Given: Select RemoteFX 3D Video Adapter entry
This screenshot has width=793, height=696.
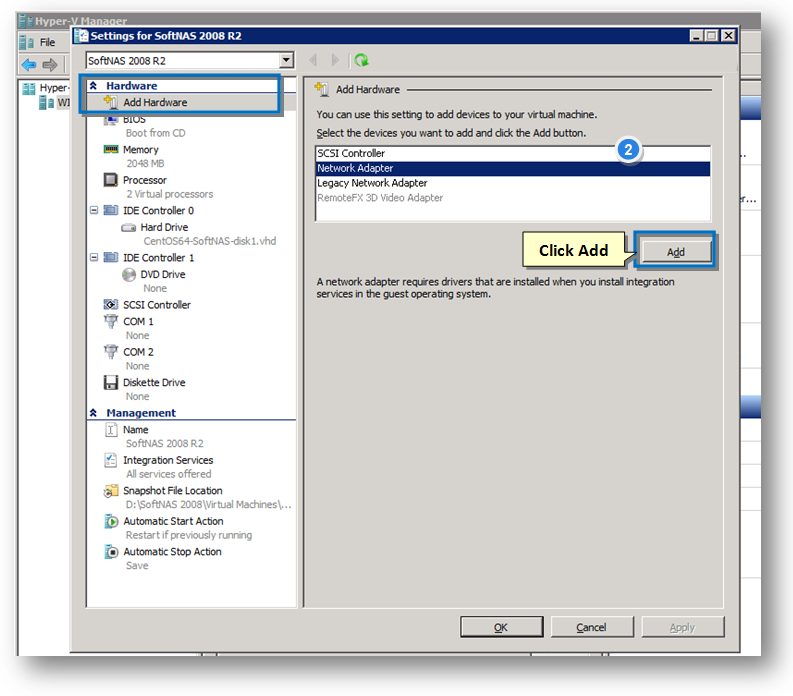Looking at the screenshot, I should coord(513,197).
